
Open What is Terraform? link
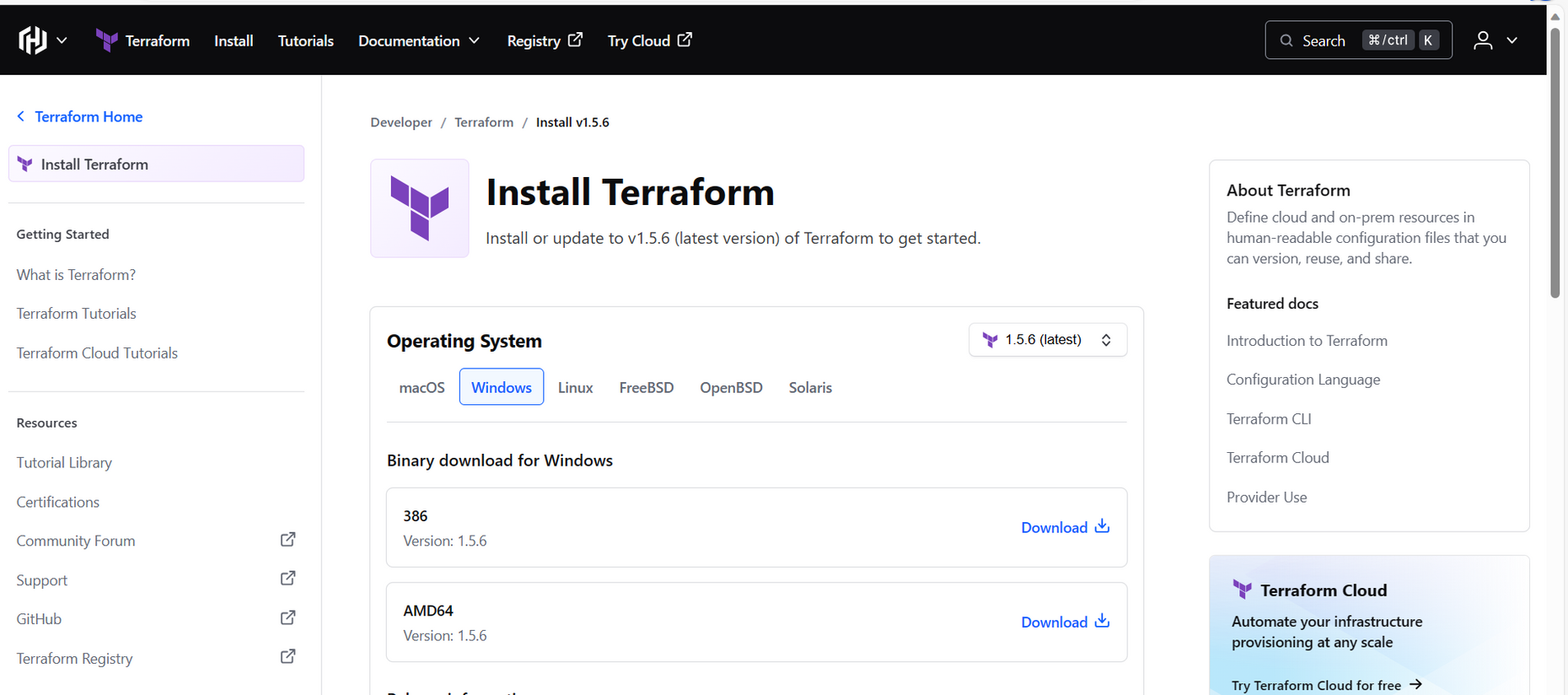coord(76,274)
